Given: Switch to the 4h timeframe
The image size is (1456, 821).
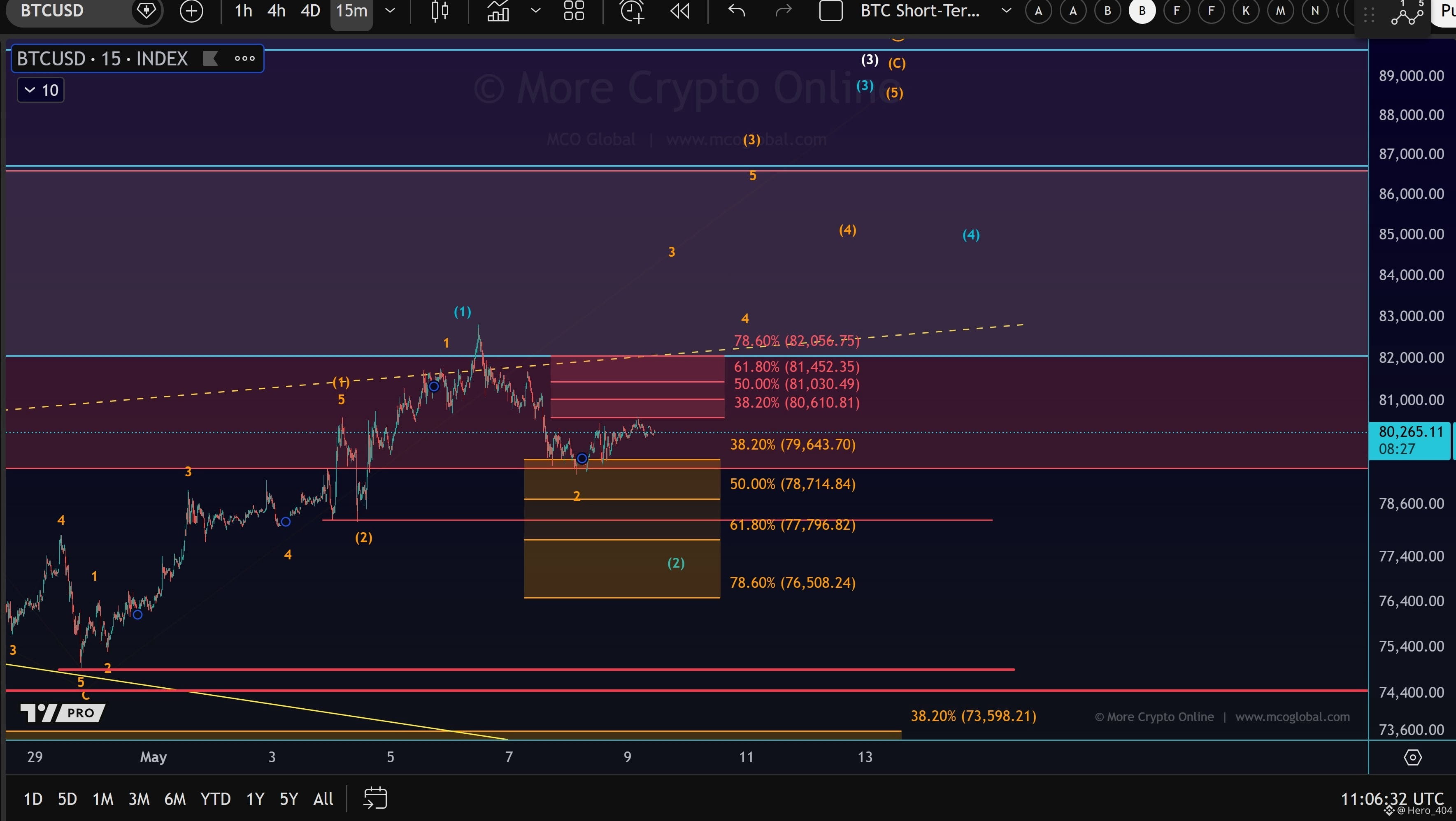Looking at the screenshot, I should coord(277,11).
